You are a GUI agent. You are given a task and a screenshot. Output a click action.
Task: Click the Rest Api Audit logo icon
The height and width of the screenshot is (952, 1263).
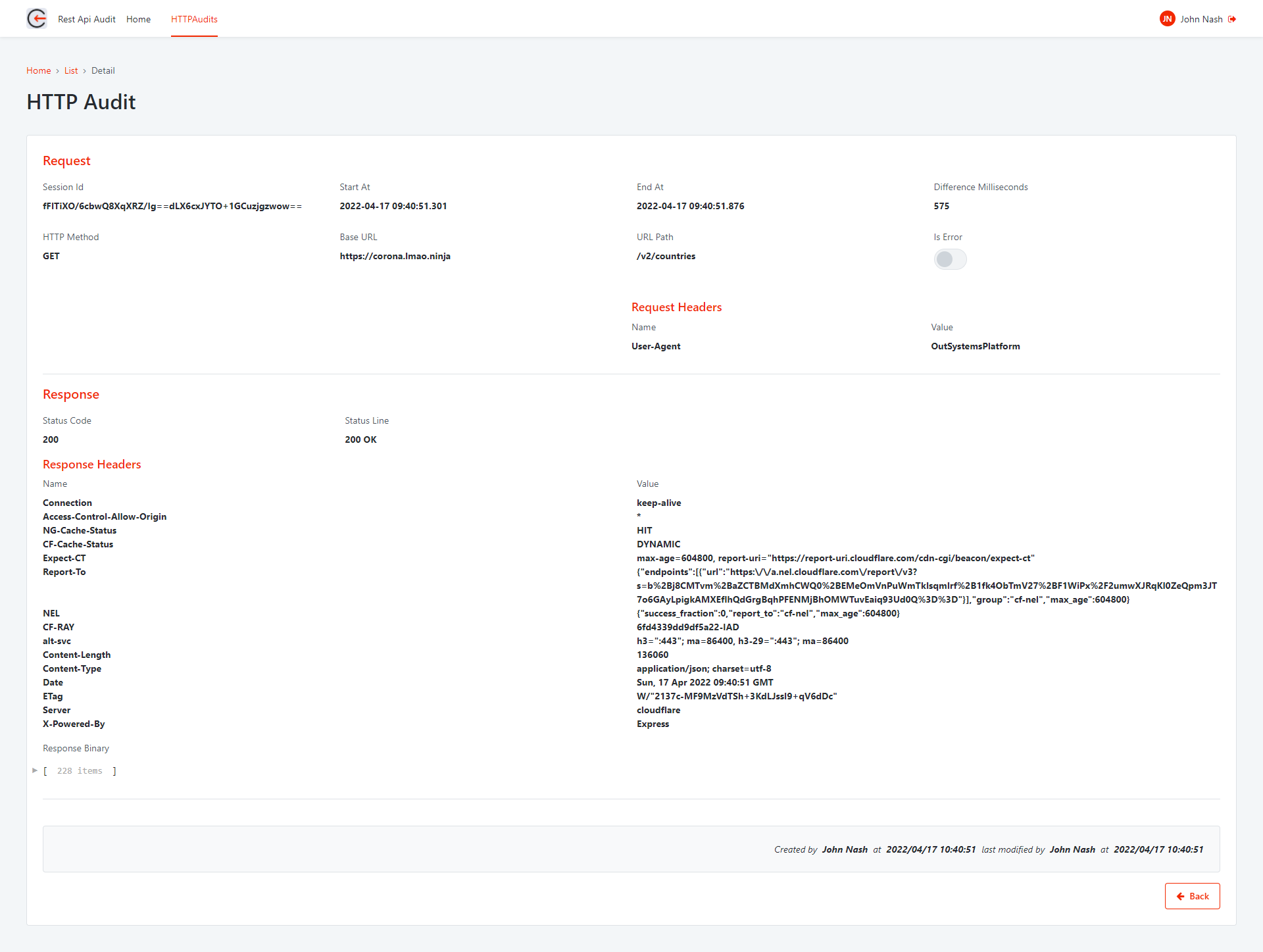pos(37,18)
